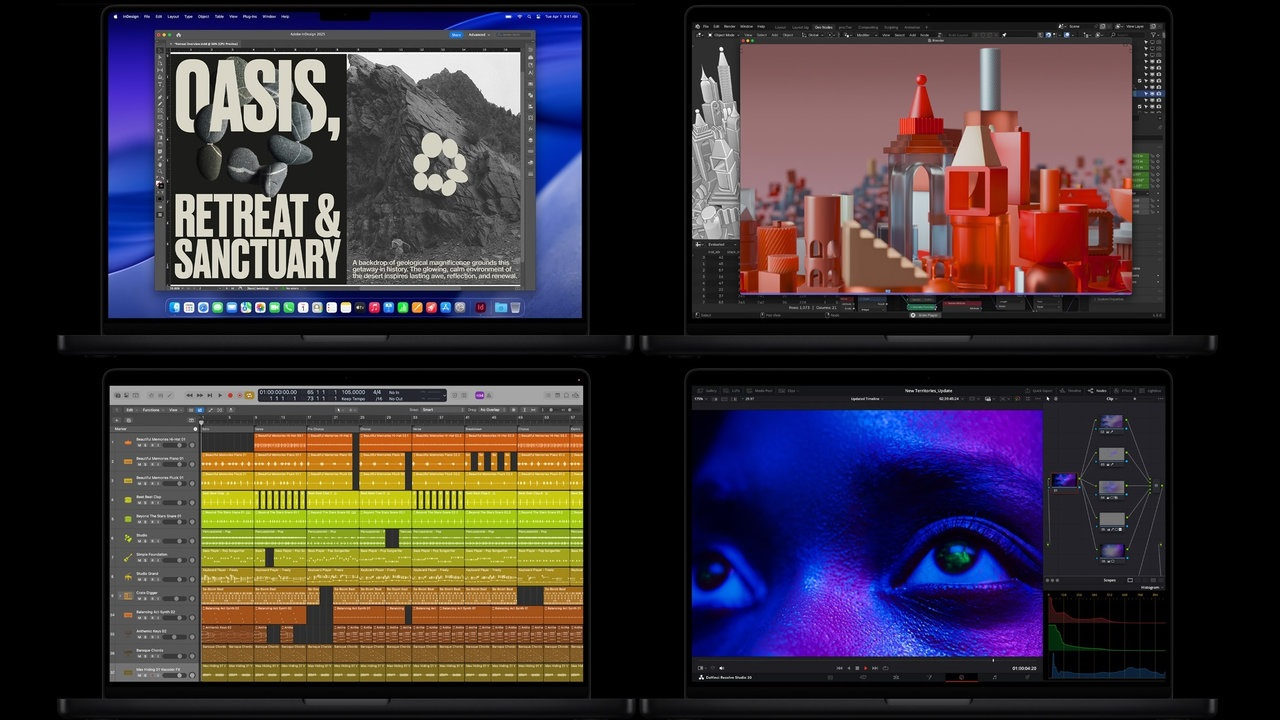Screen dimensions: 1280x720
Task: Click the Trash icon in the Dock
Action: click(x=515, y=307)
